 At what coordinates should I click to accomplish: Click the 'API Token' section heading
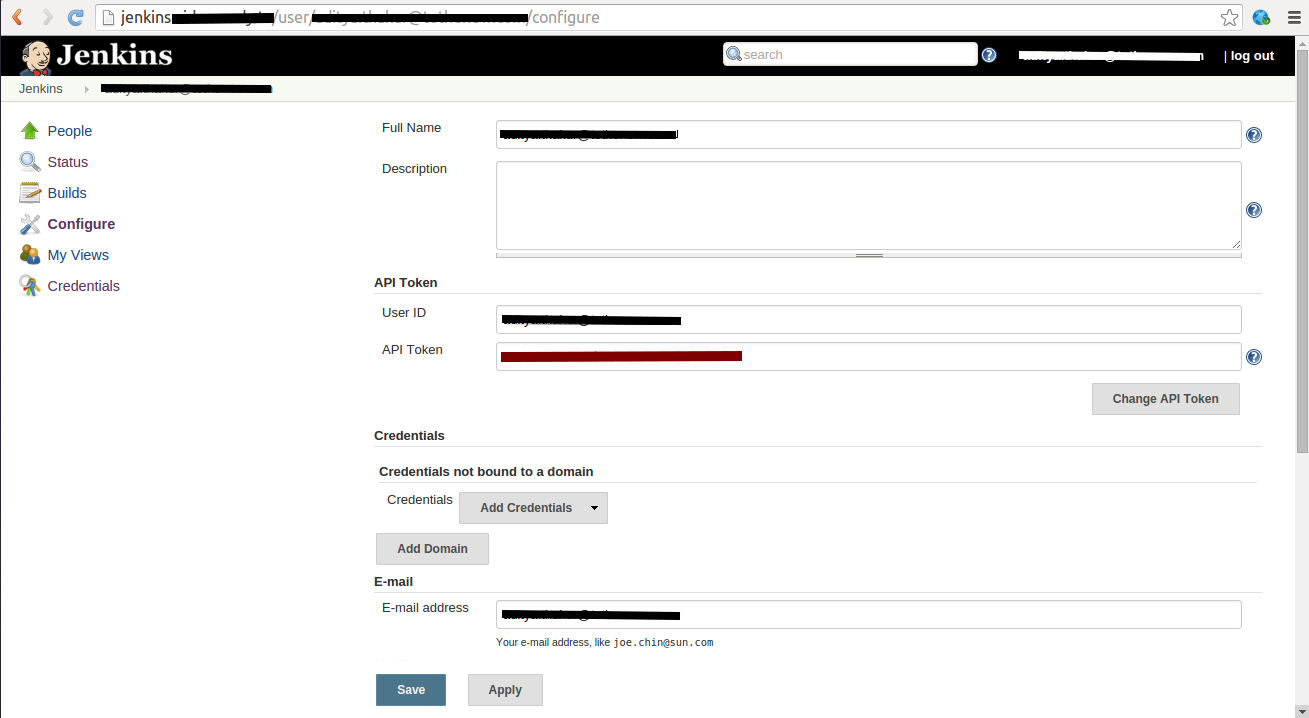[x=406, y=283]
